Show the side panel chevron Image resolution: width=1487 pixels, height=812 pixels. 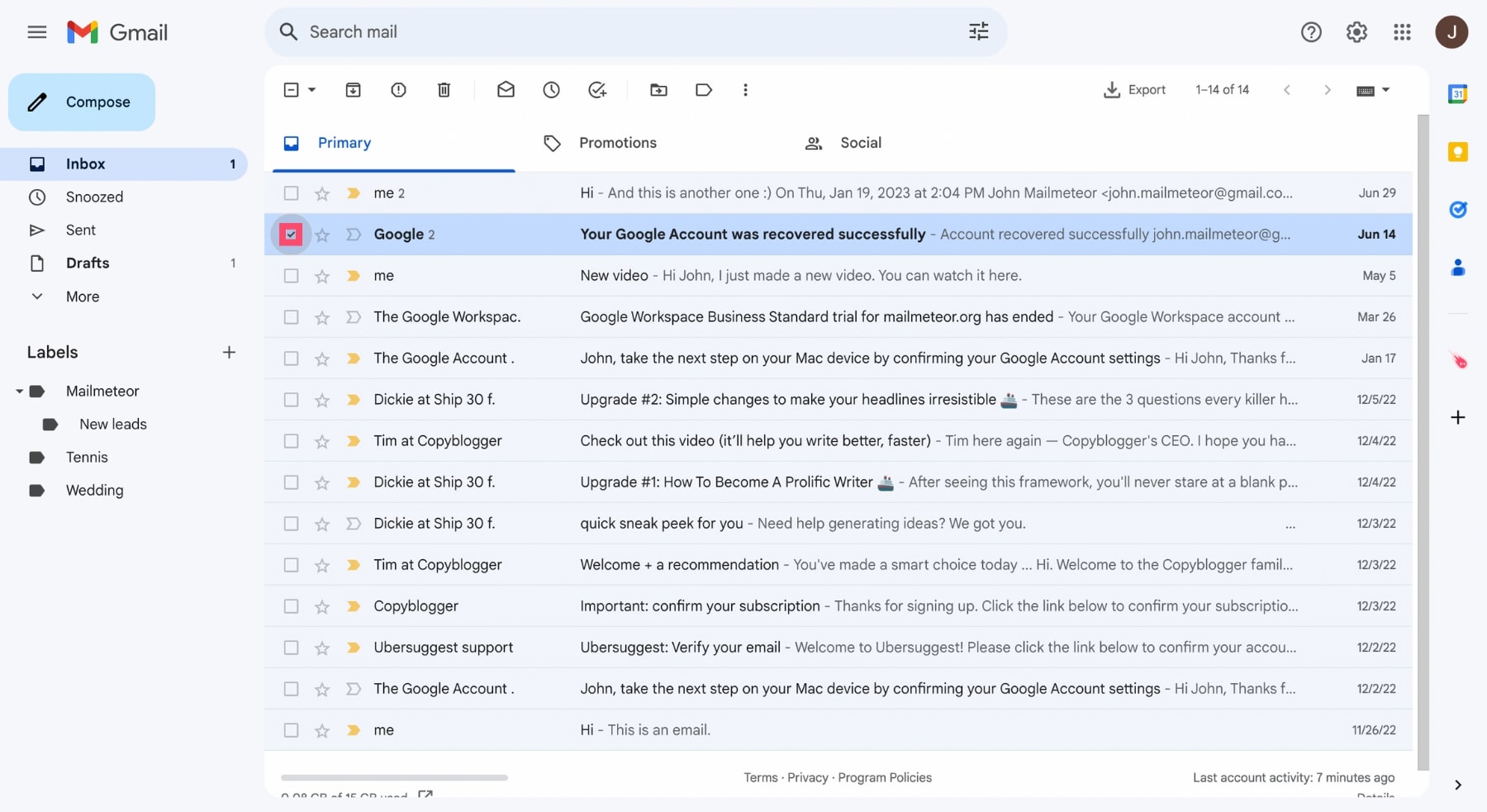(1458, 786)
